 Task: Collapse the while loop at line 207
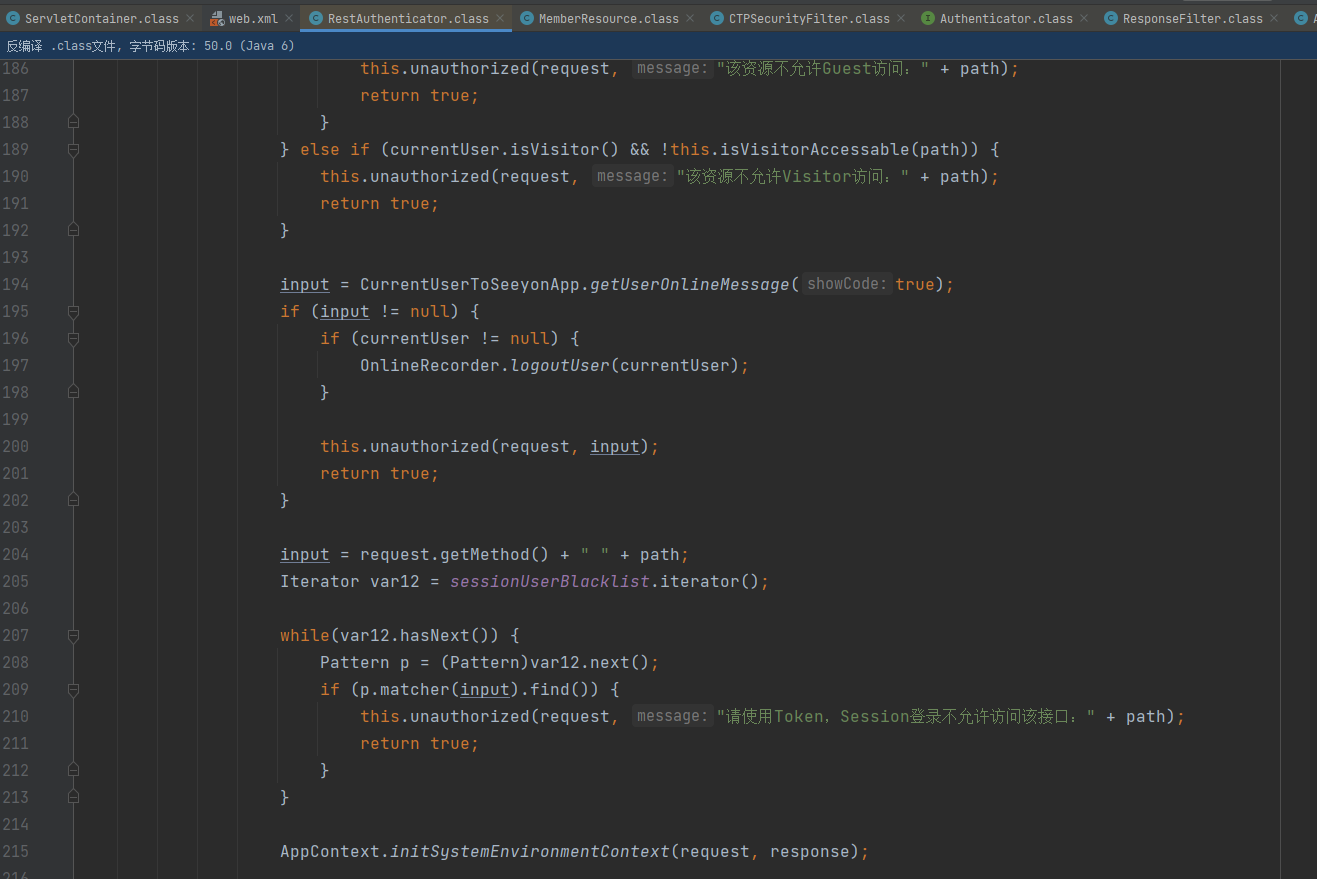click(x=73, y=635)
